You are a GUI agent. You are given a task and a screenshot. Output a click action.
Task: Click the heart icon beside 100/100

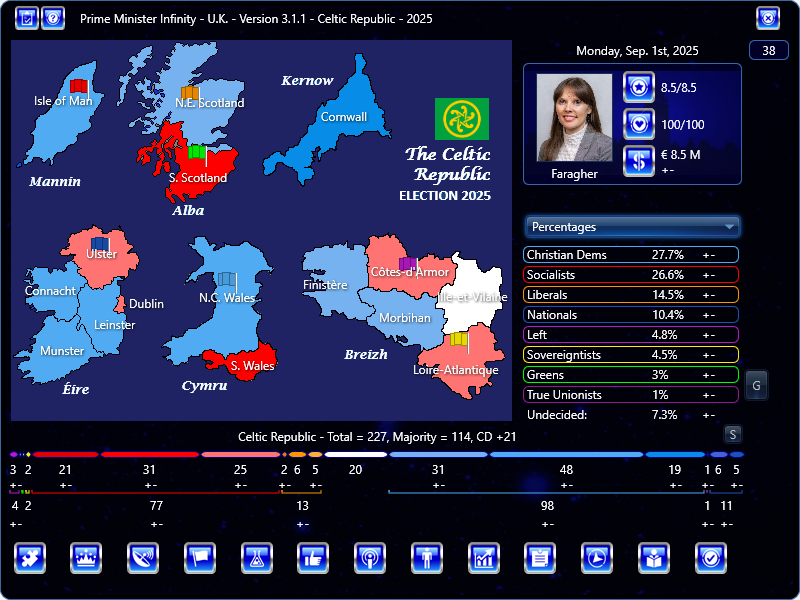(x=638, y=124)
